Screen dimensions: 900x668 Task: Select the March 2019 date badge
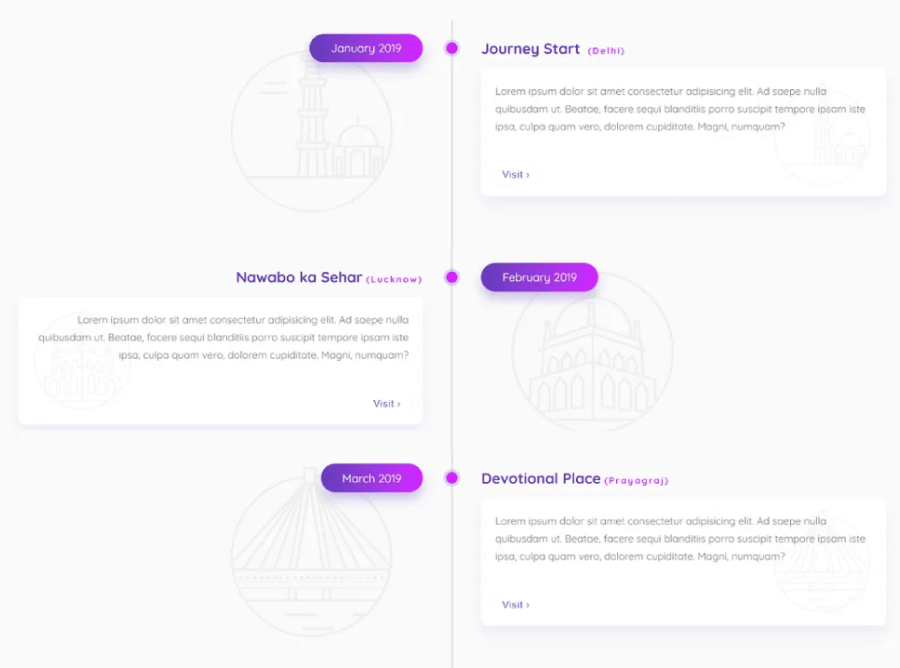[x=372, y=478]
